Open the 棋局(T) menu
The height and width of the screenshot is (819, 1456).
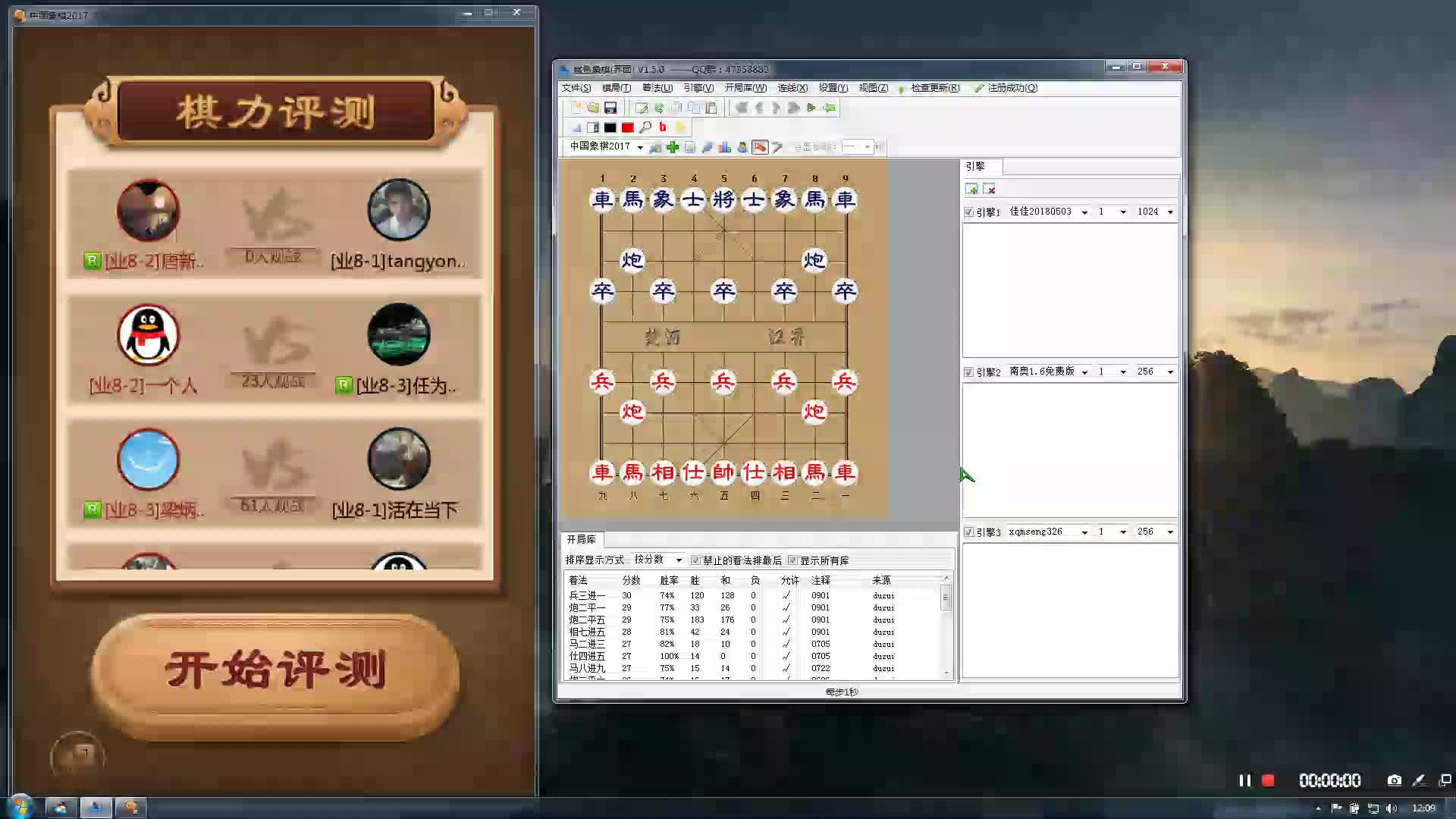pos(617,88)
